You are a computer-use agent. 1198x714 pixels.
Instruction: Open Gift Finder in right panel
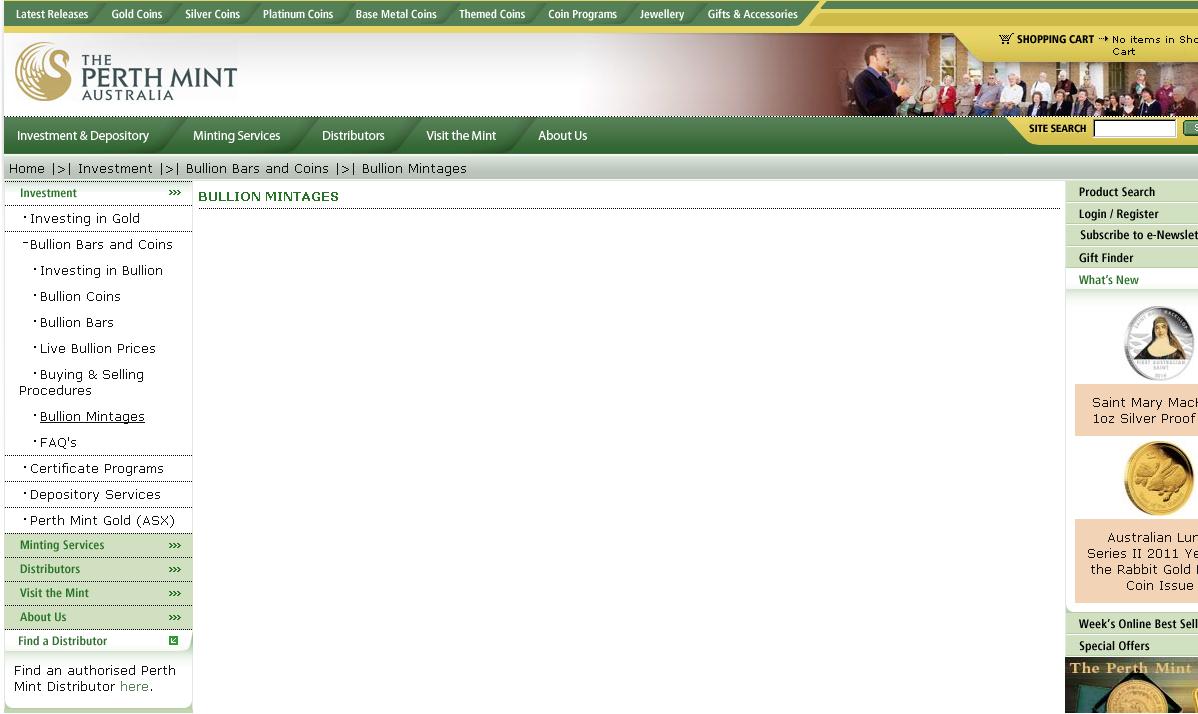click(x=1106, y=257)
